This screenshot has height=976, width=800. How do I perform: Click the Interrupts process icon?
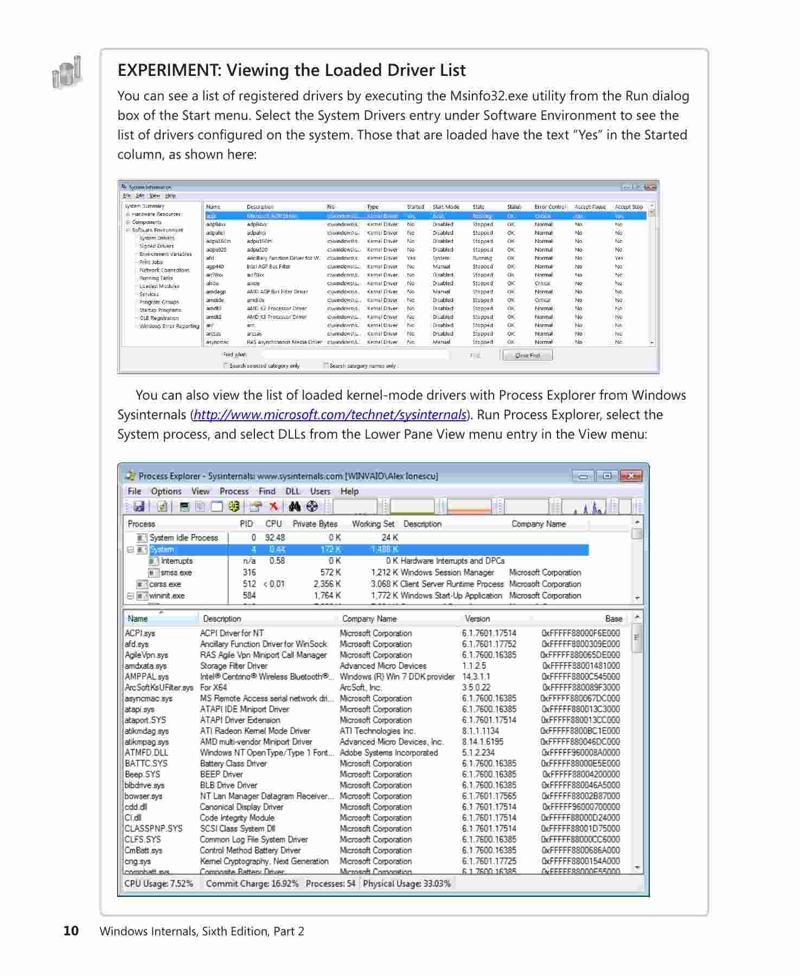pyautogui.click(x=154, y=561)
